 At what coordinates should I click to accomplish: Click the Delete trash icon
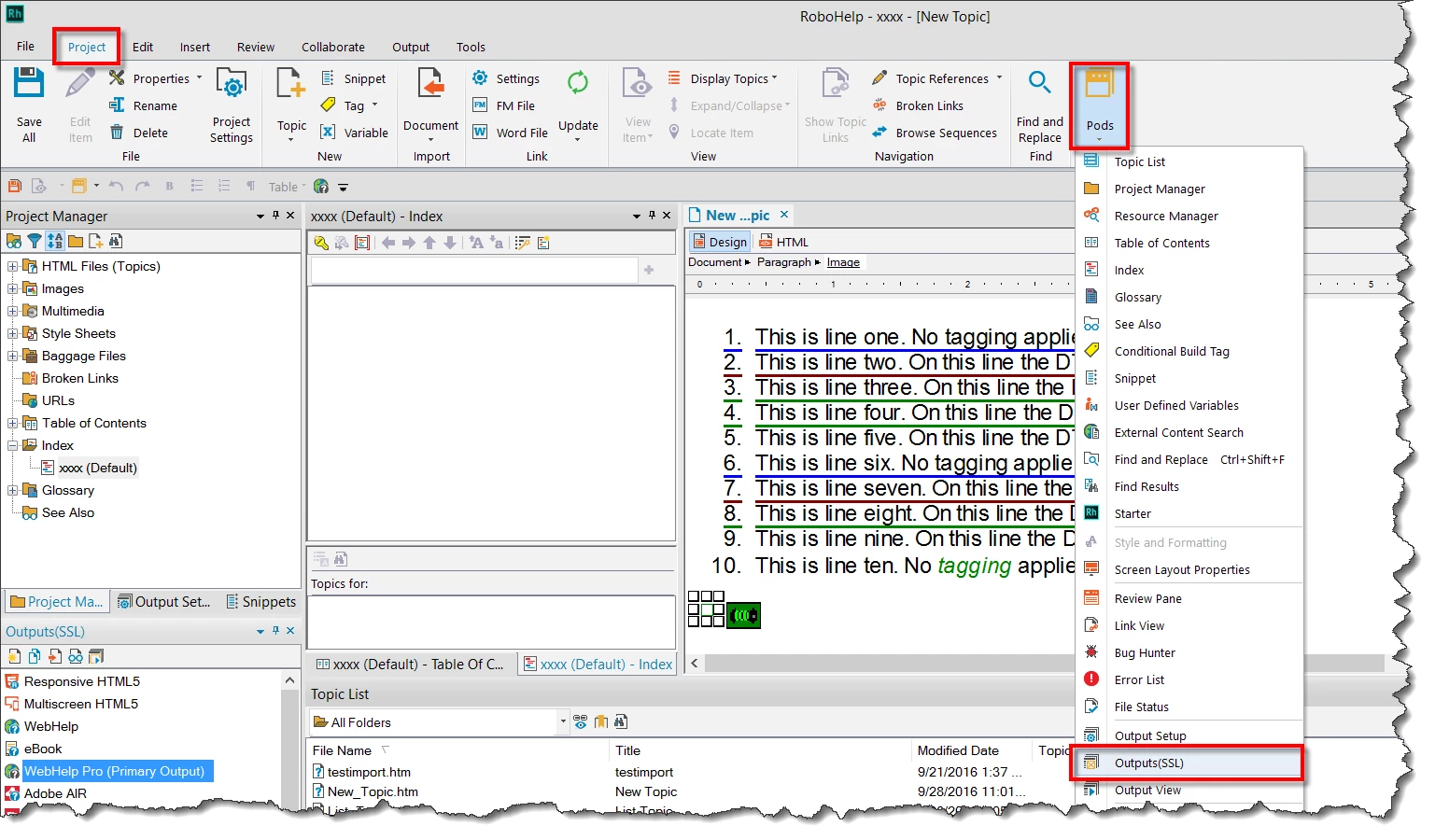[117, 133]
